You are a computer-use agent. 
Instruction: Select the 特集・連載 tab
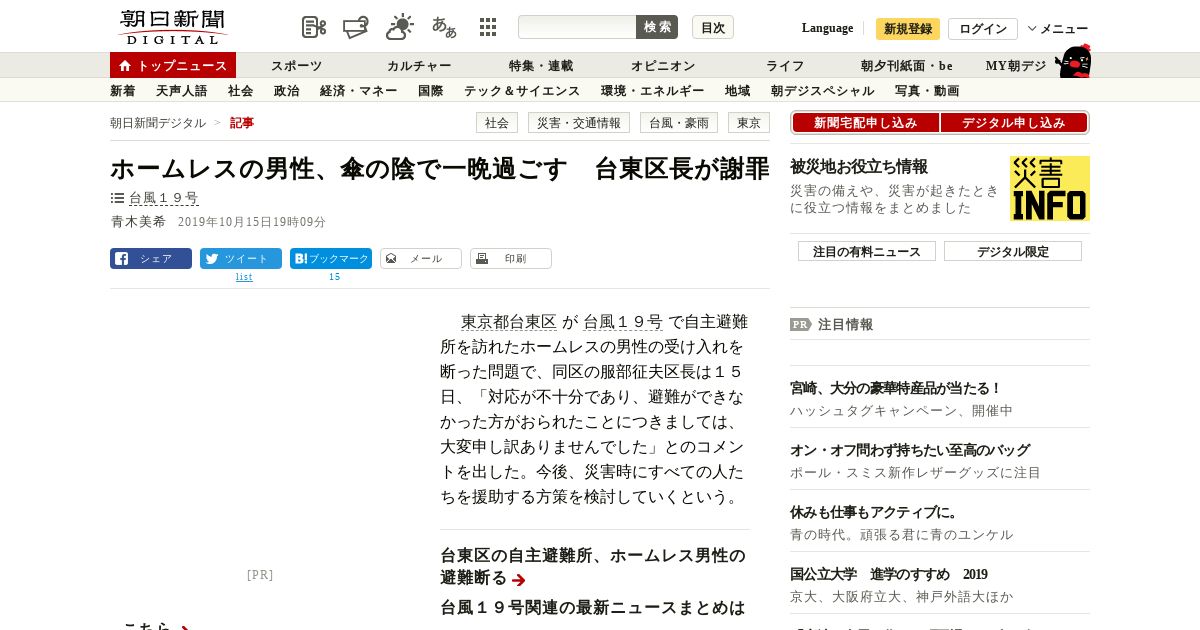pos(541,65)
